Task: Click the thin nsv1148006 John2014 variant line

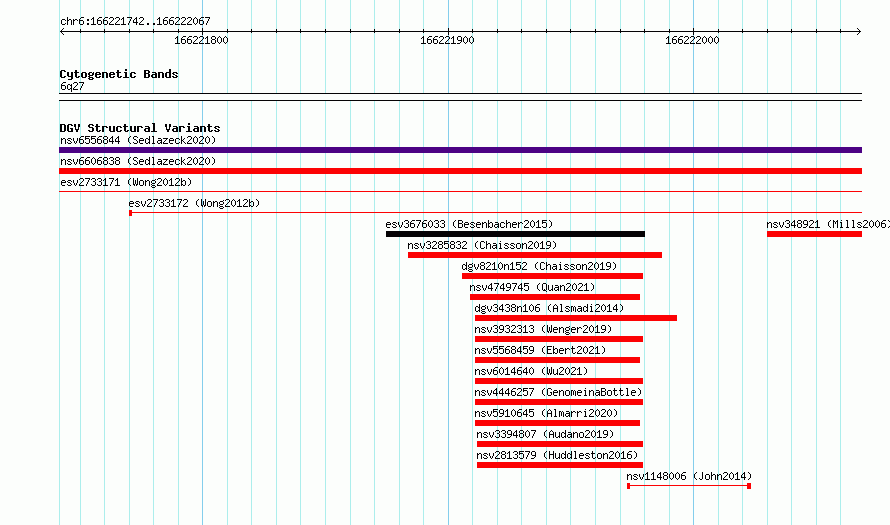Action: tap(689, 486)
